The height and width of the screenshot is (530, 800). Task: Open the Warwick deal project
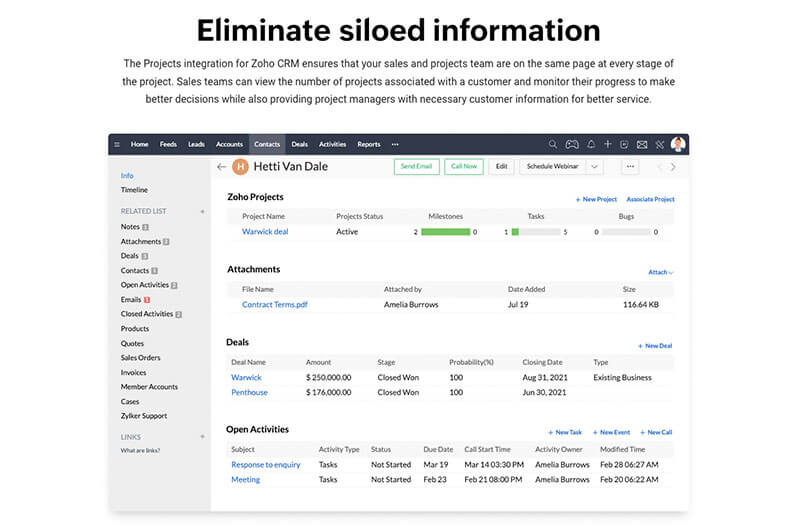pyautogui.click(x=265, y=232)
